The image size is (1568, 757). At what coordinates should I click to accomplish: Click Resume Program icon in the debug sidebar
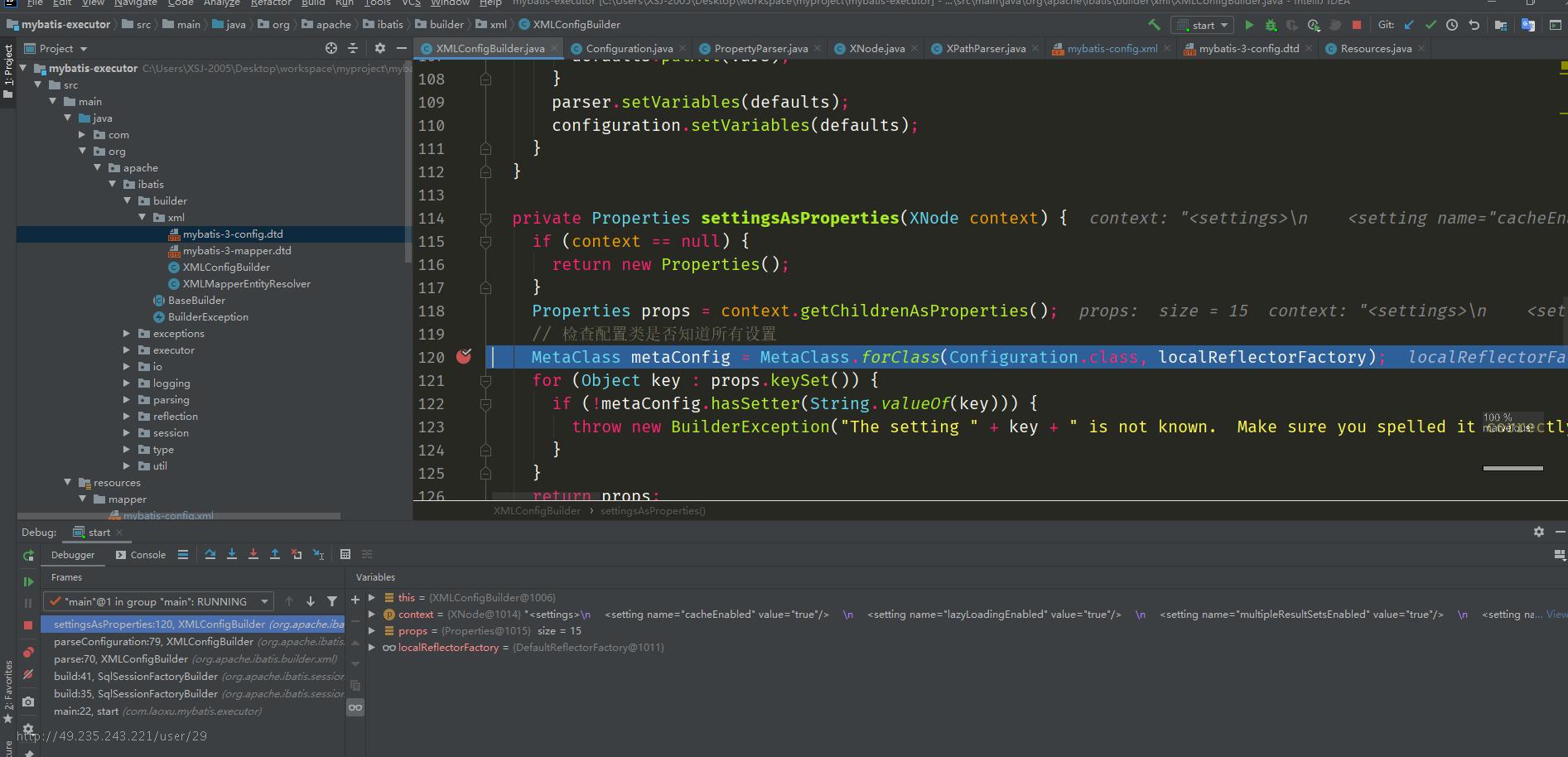(28, 581)
